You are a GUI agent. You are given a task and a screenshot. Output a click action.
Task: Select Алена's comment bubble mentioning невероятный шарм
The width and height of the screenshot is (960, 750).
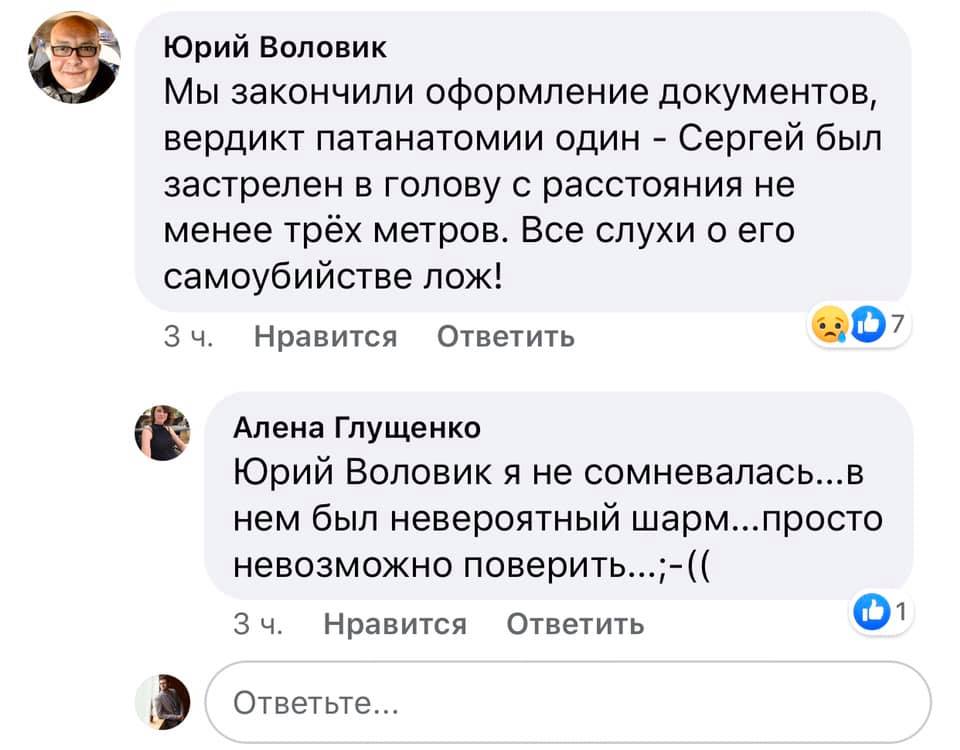[558, 496]
